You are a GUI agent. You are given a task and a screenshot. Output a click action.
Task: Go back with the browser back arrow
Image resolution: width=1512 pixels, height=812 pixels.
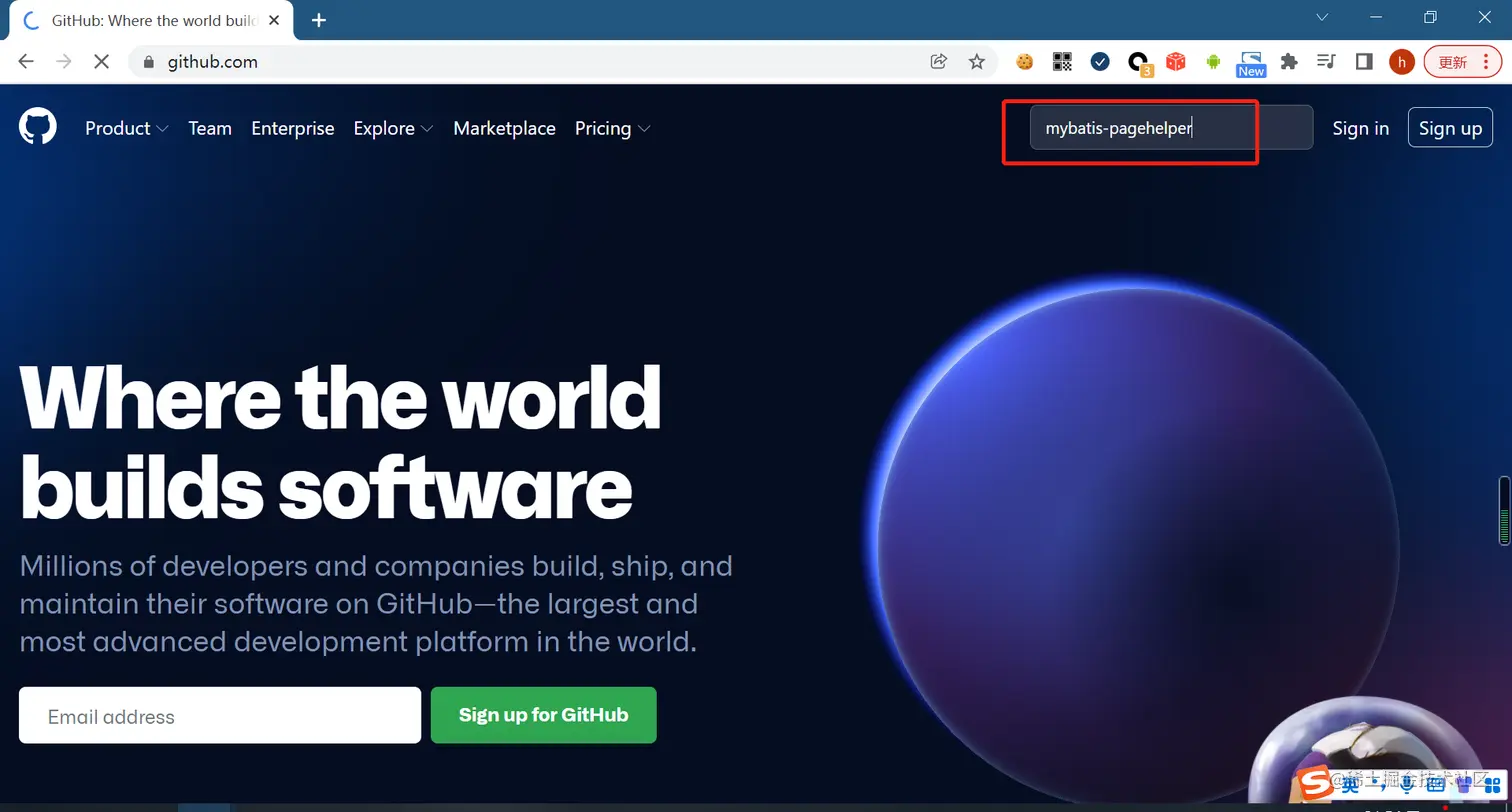[x=26, y=61]
